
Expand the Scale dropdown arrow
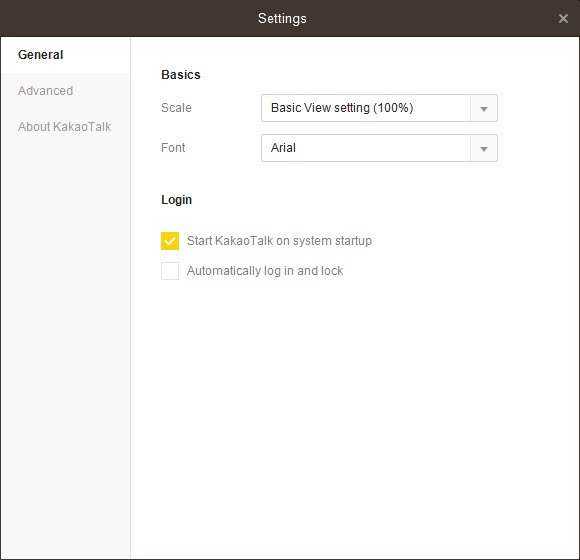click(x=483, y=108)
